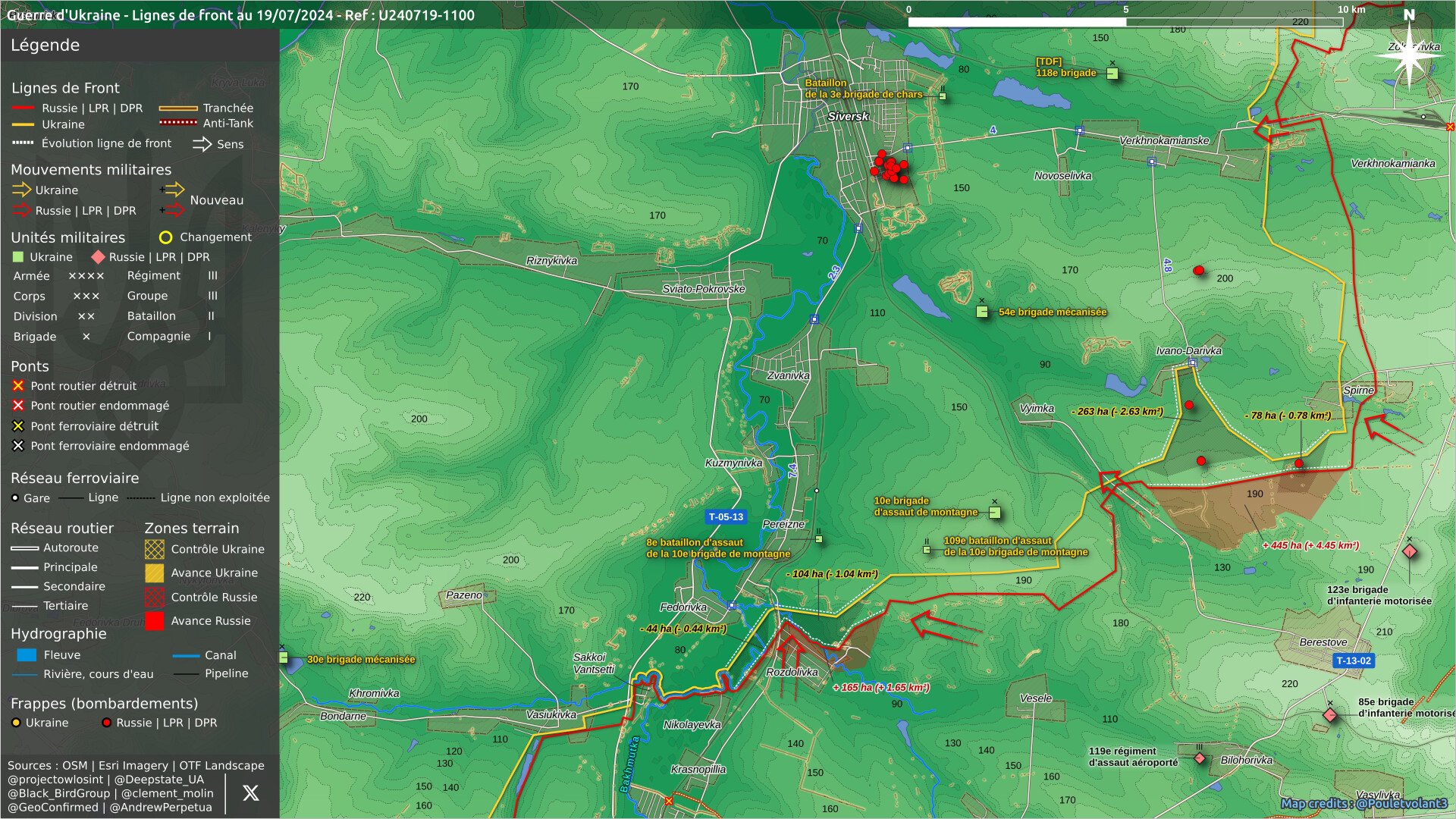The image size is (1456, 819).
Task: Click the T-13-02 road shield
Action: 1354,661
